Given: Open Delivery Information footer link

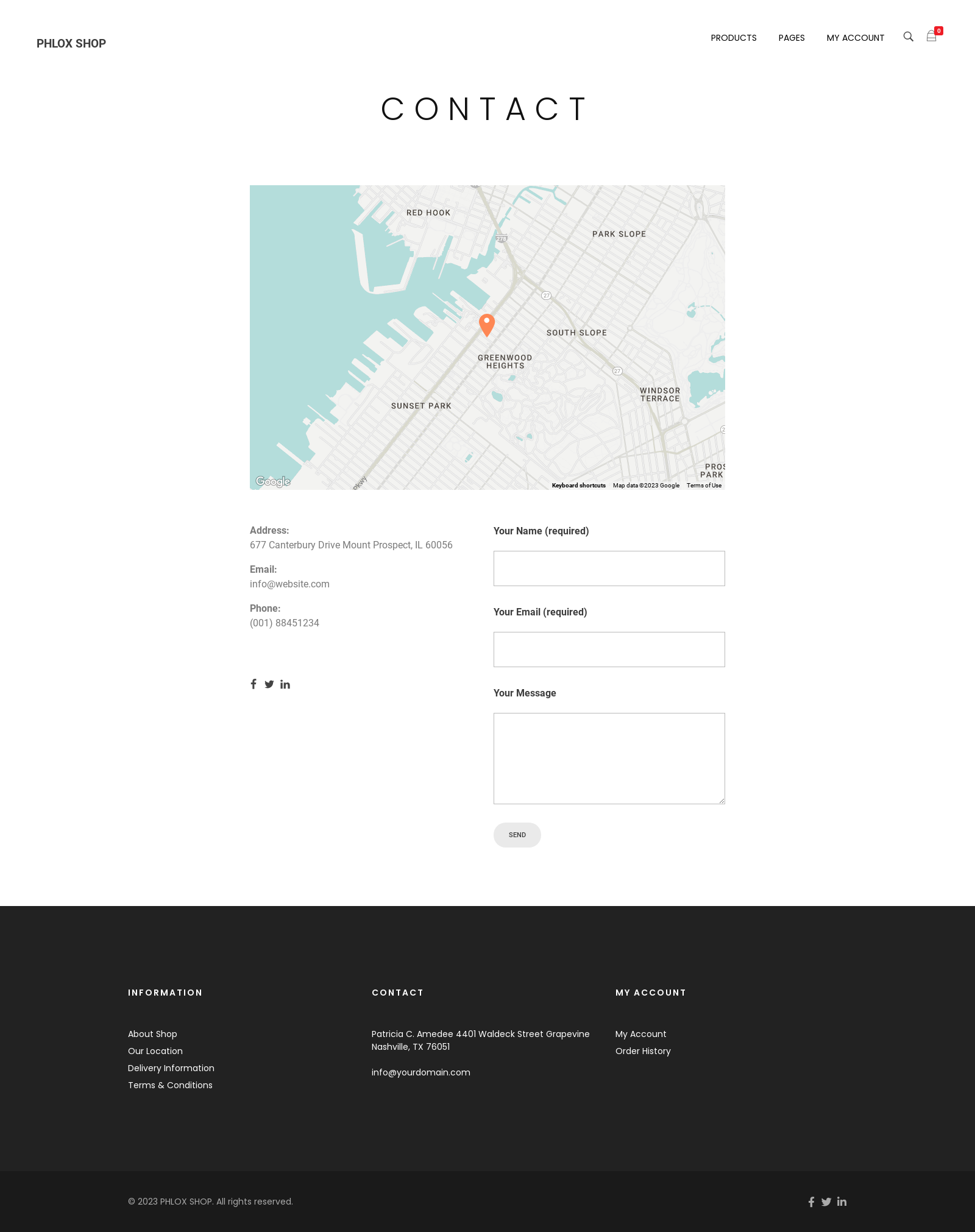Looking at the screenshot, I should tap(171, 1068).
